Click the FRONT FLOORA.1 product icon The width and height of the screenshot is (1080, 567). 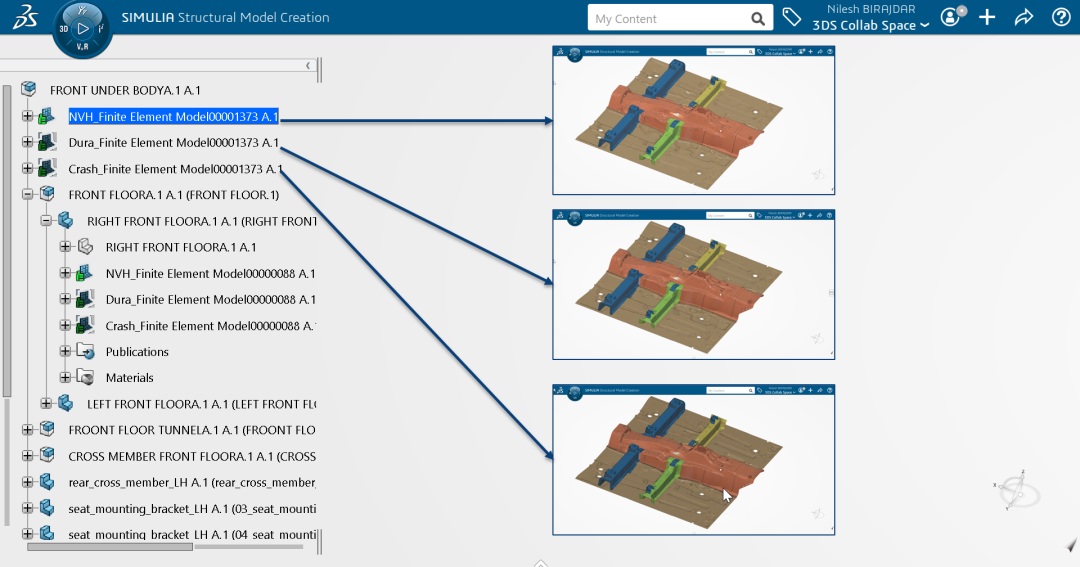point(47,194)
